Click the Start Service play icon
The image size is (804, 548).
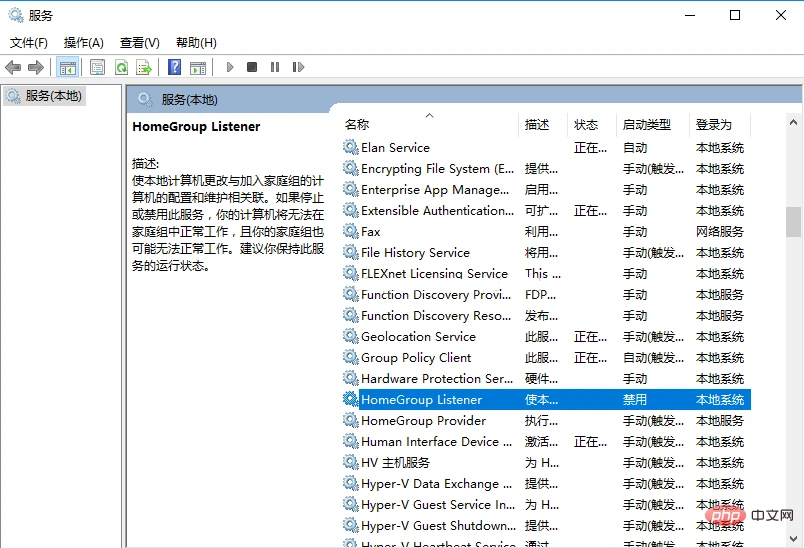tap(230, 67)
